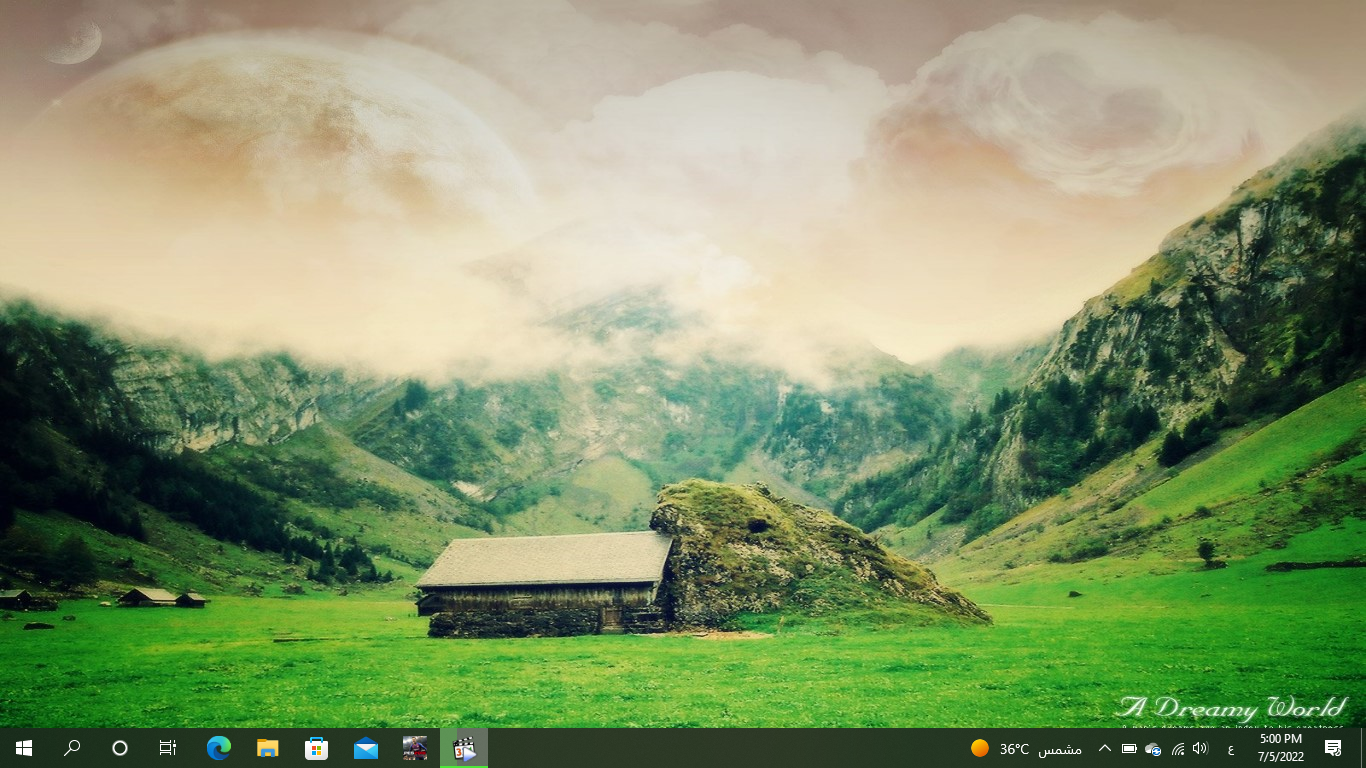Launch Cortana from taskbar circle
The height and width of the screenshot is (768, 1366).
point(120,748)
